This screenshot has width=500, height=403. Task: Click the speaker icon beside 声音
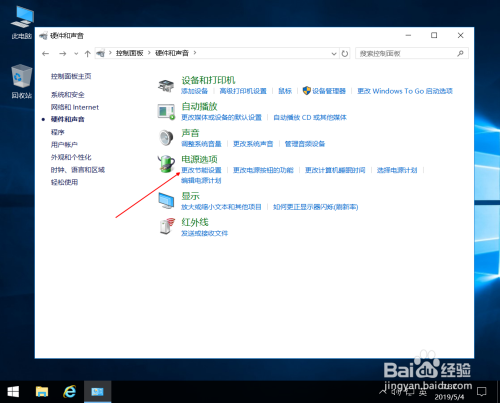point(166,138)
